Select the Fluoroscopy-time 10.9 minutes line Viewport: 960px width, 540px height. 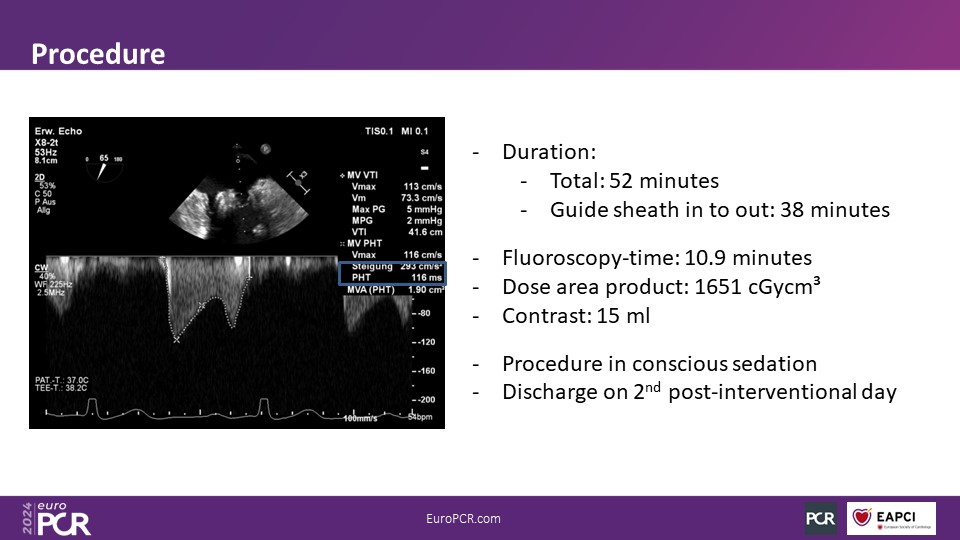(655, 257)
